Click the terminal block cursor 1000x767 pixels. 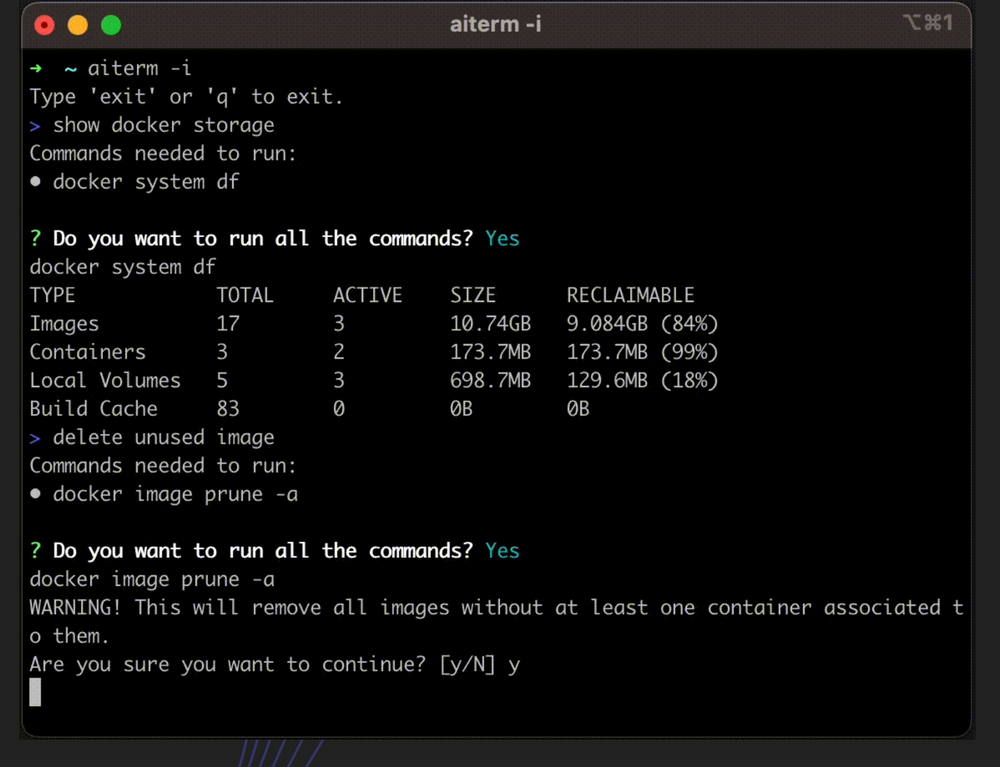click(35, 692)
